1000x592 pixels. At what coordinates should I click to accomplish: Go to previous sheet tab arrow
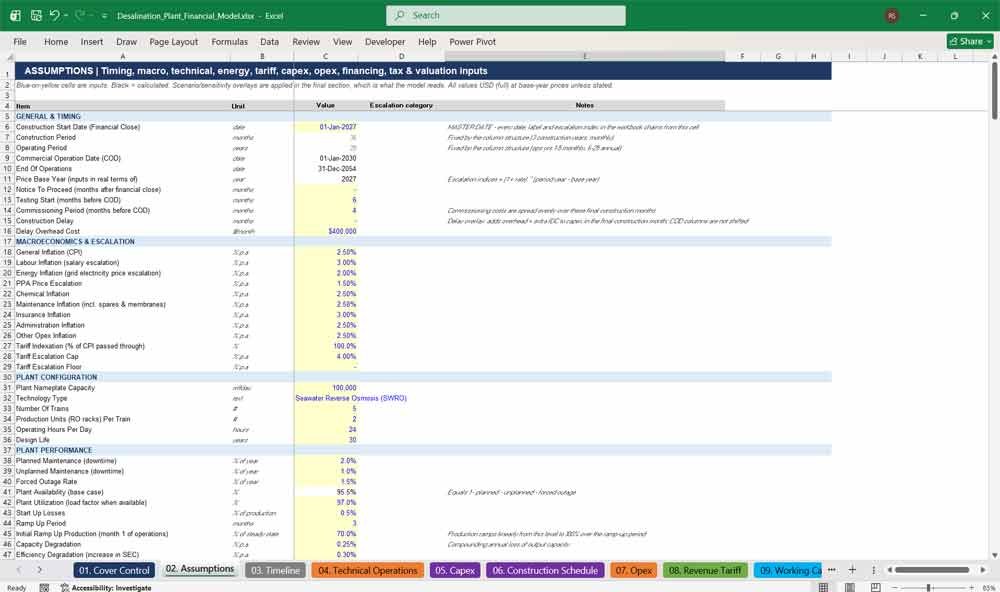(x=19, y=570)
